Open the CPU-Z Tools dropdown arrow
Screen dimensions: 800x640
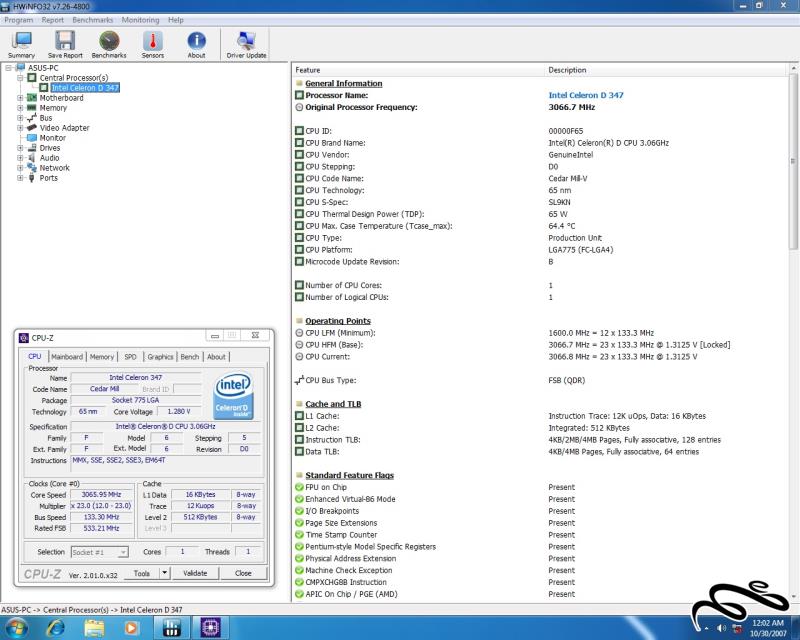(x=164, y=573)
